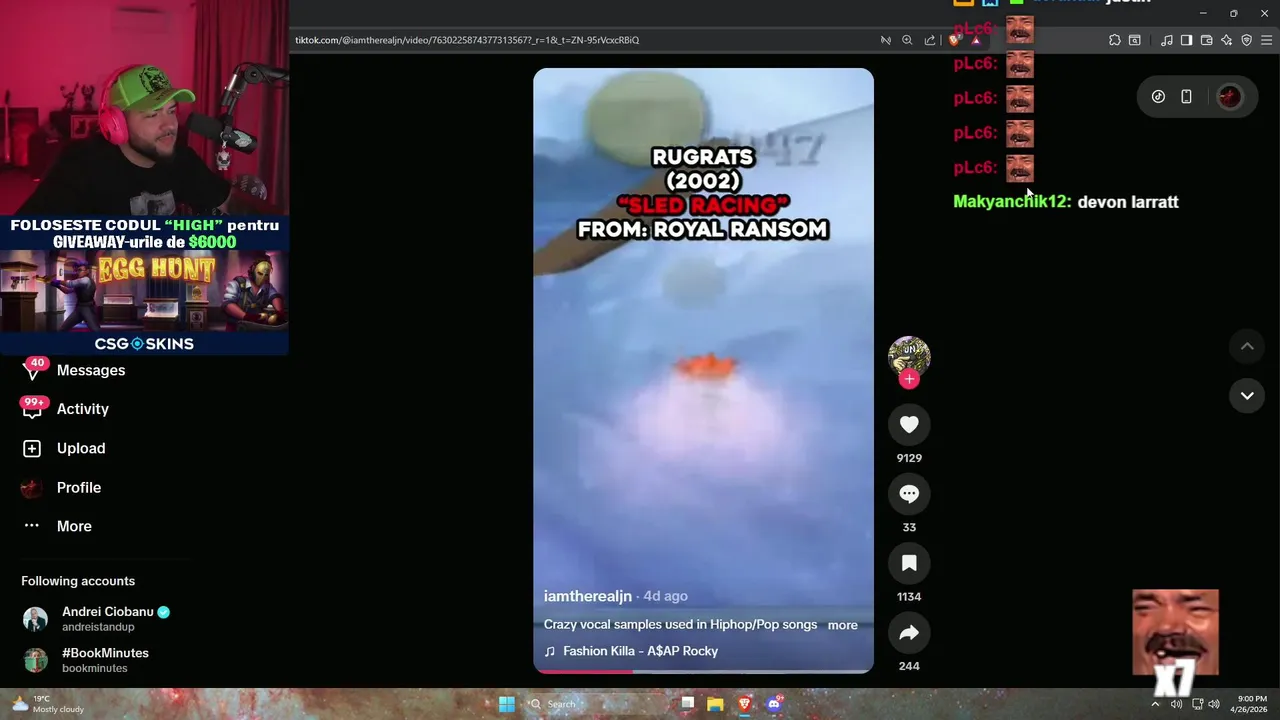Click the tab search icon in toolbar
This screenshot has width=1280, height=720.
[1135, 40]
